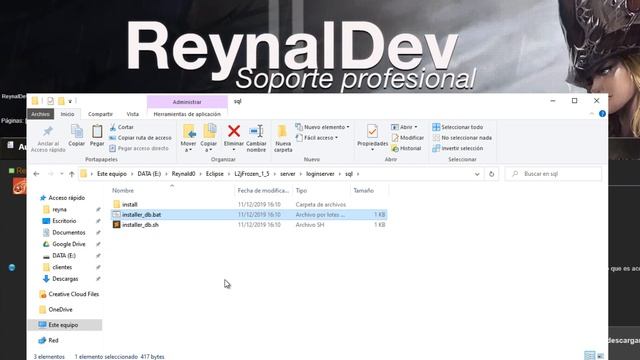Screen dimensions: 640x360
Task: Click the red Eliminar icon
Action: tap(234, 131)
